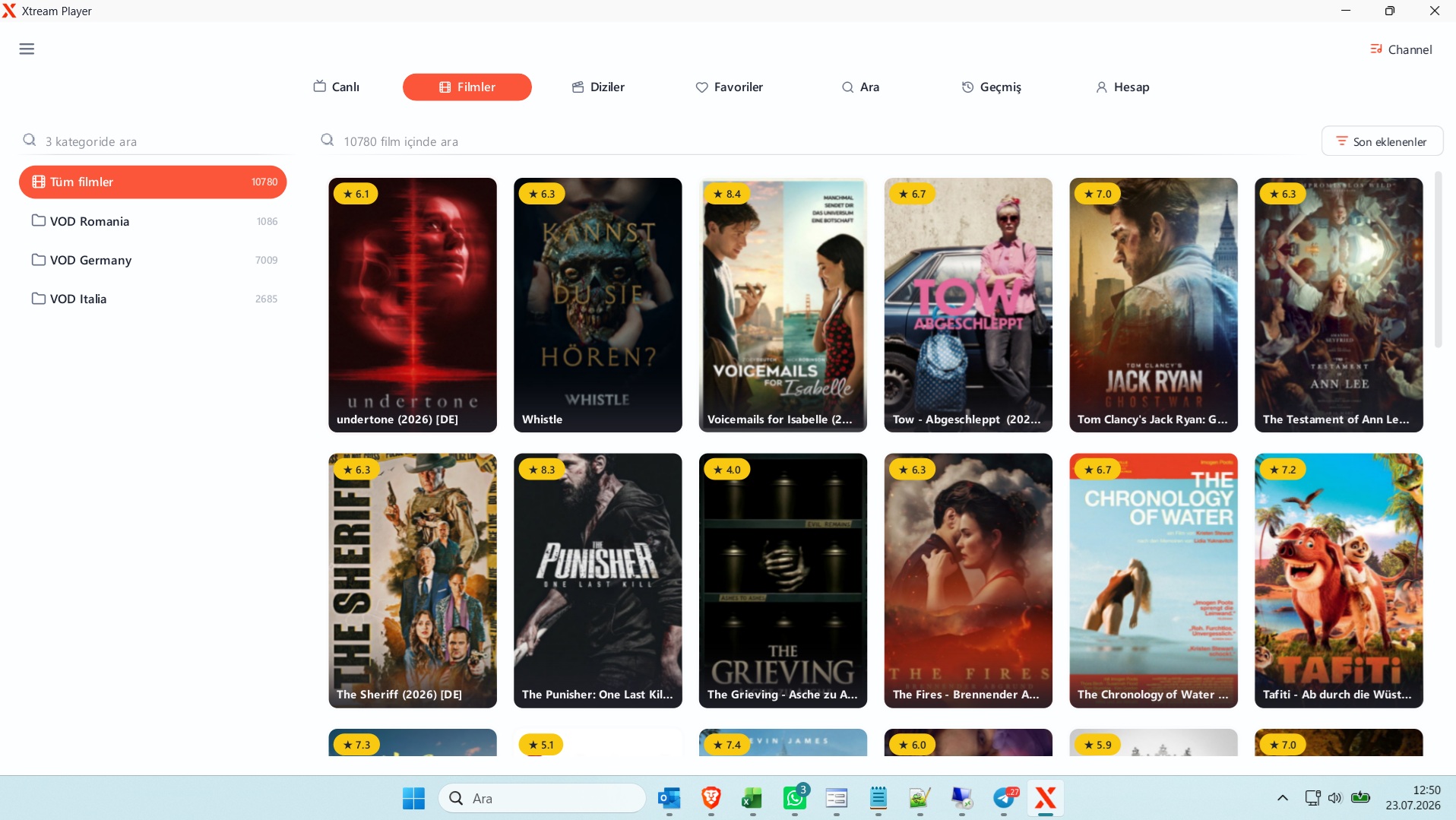Open The Sheriff (2026) [DE] poster
1456x820 pixels.
point(413,581)
